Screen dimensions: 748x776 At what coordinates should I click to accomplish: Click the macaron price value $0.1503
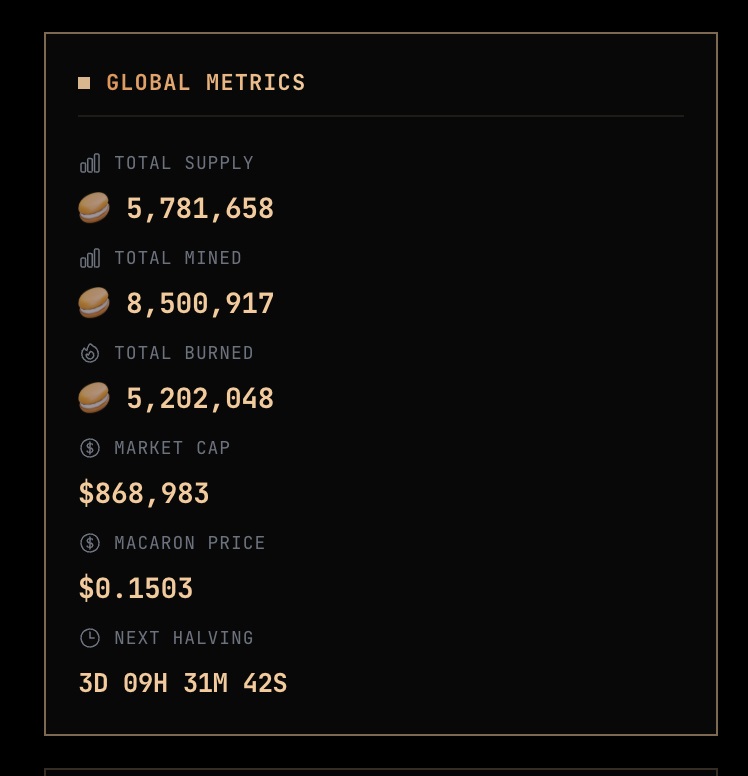coord(136,589)
